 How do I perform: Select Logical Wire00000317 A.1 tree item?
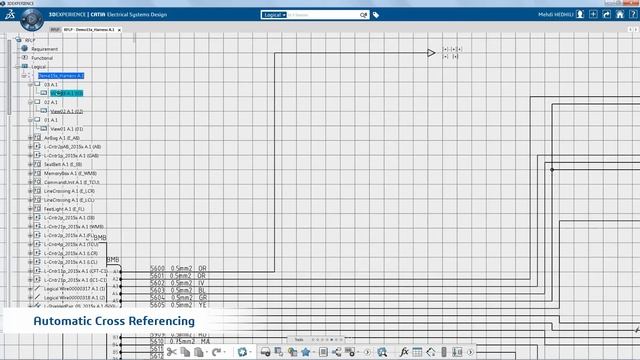click(x=74, y=289)
